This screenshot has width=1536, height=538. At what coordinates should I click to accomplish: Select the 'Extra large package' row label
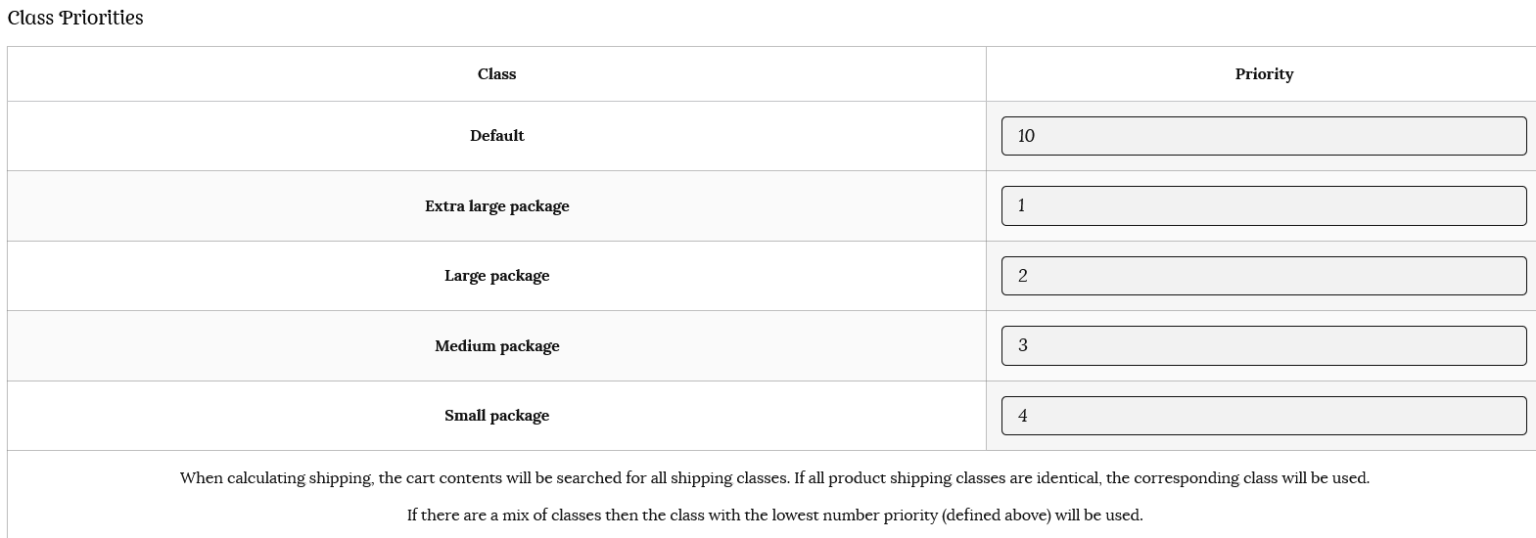(x=497, y=206)
